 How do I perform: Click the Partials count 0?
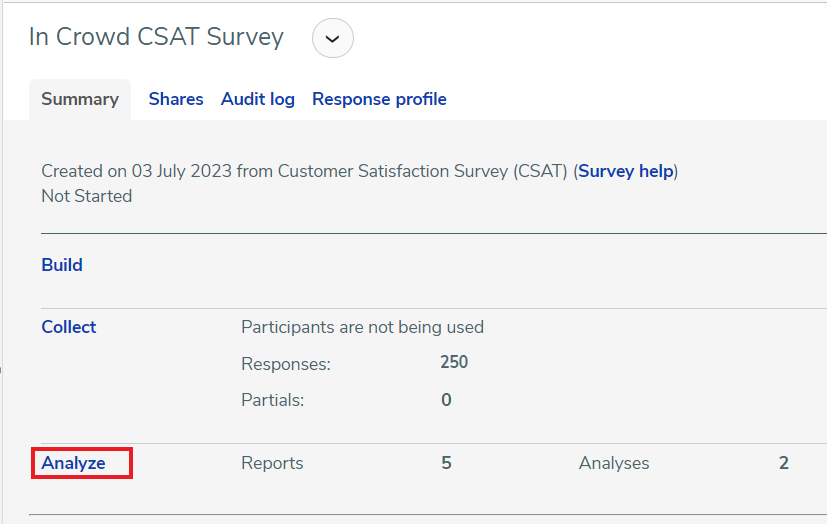pos(446,400)
